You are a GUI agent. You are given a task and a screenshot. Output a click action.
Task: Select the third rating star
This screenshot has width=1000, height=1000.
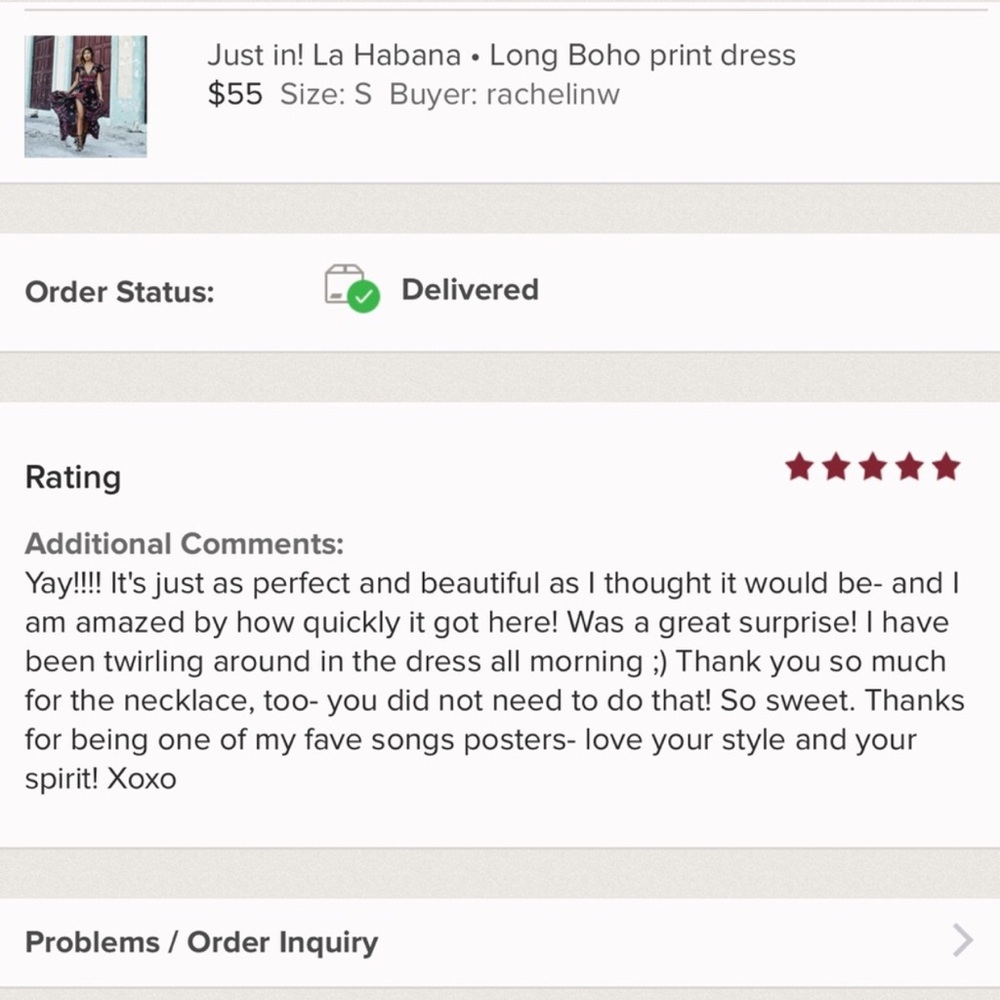pos(872,467)
